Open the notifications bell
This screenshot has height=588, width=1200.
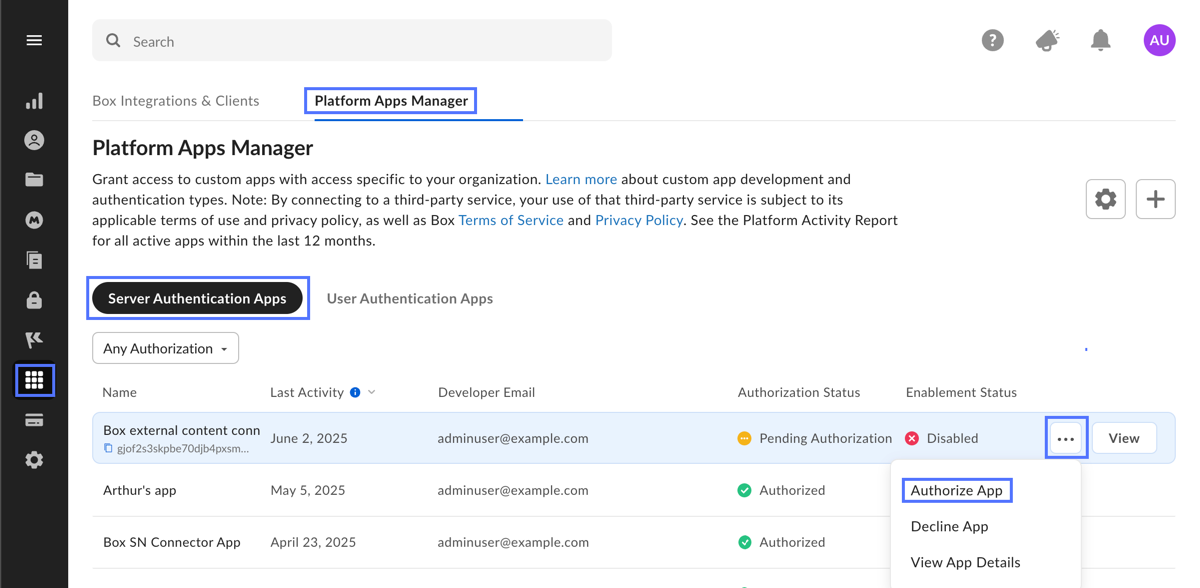pos(1100,40)
